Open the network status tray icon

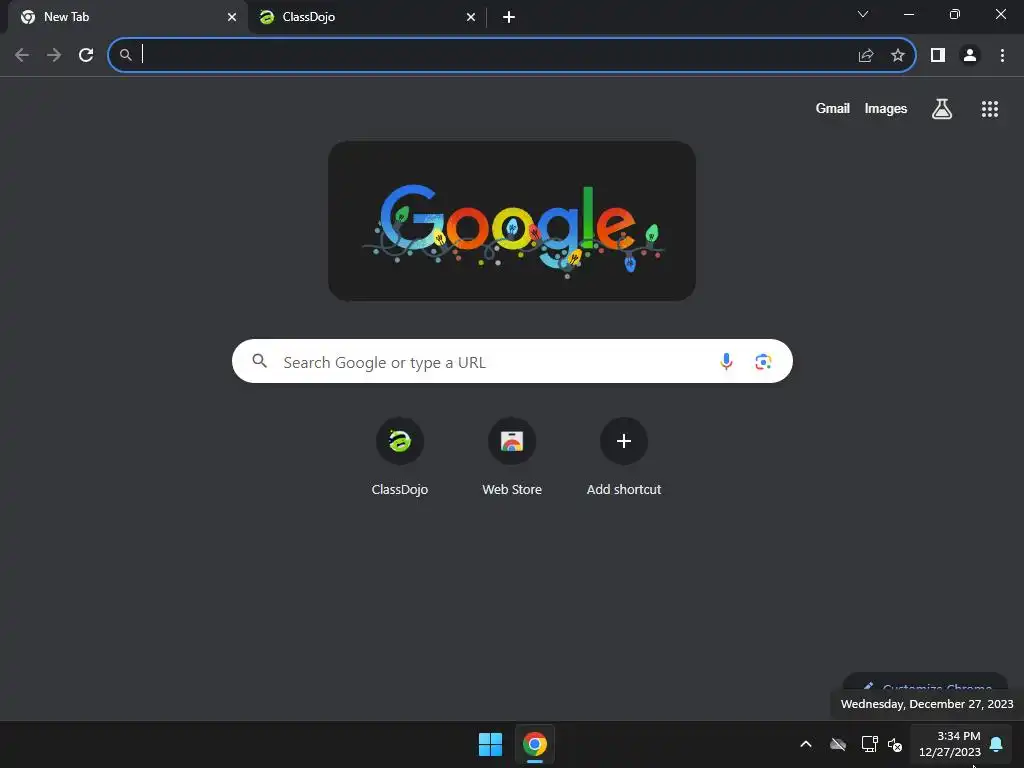[x=869, y=744]
